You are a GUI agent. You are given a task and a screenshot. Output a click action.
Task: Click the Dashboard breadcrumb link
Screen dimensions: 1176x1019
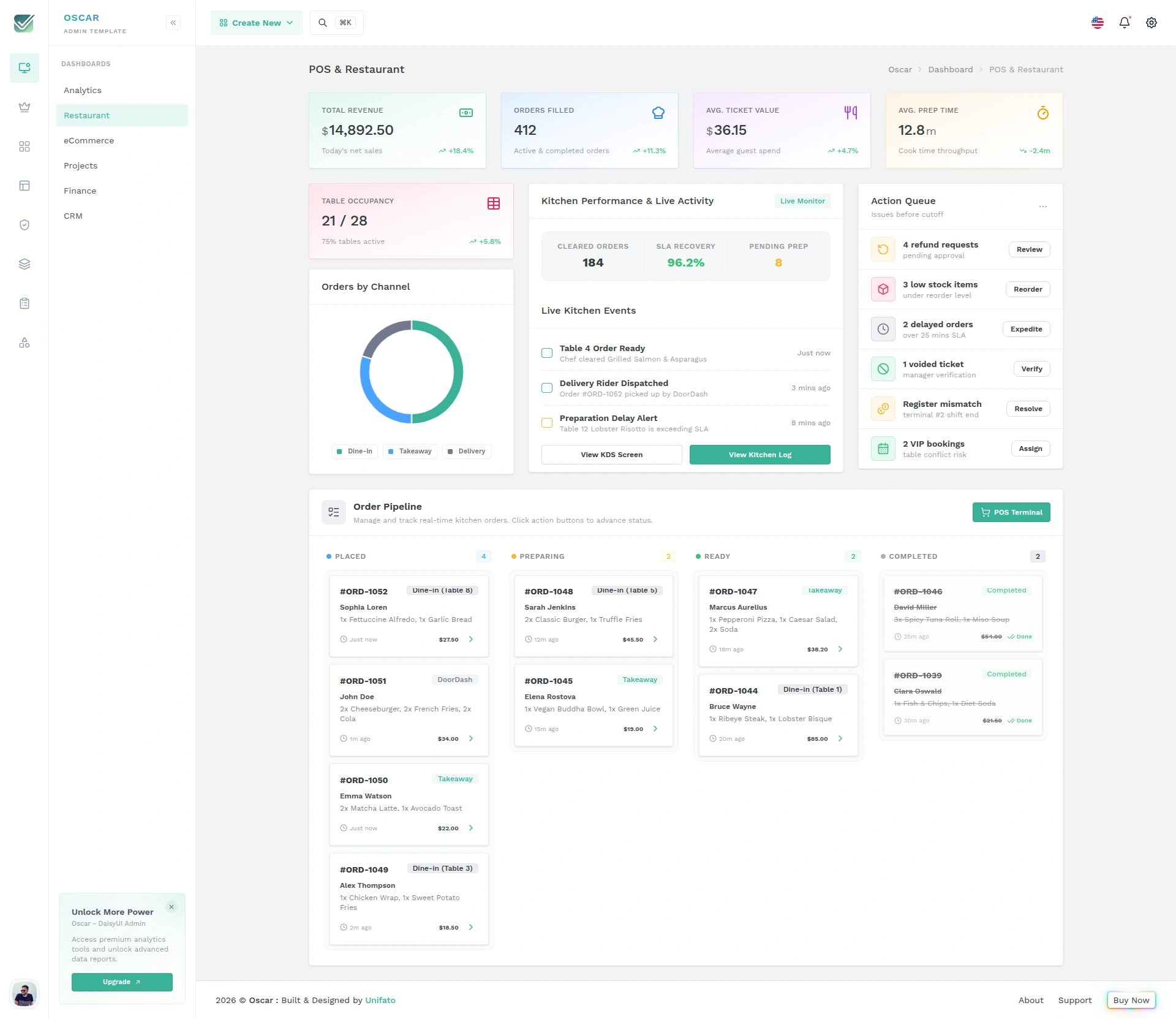click(x=950, y=69)
